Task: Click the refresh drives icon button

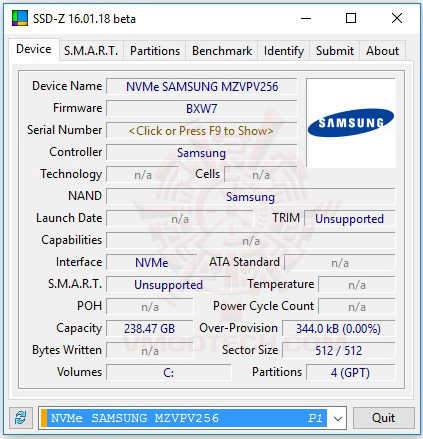Action: click(21, 418)
